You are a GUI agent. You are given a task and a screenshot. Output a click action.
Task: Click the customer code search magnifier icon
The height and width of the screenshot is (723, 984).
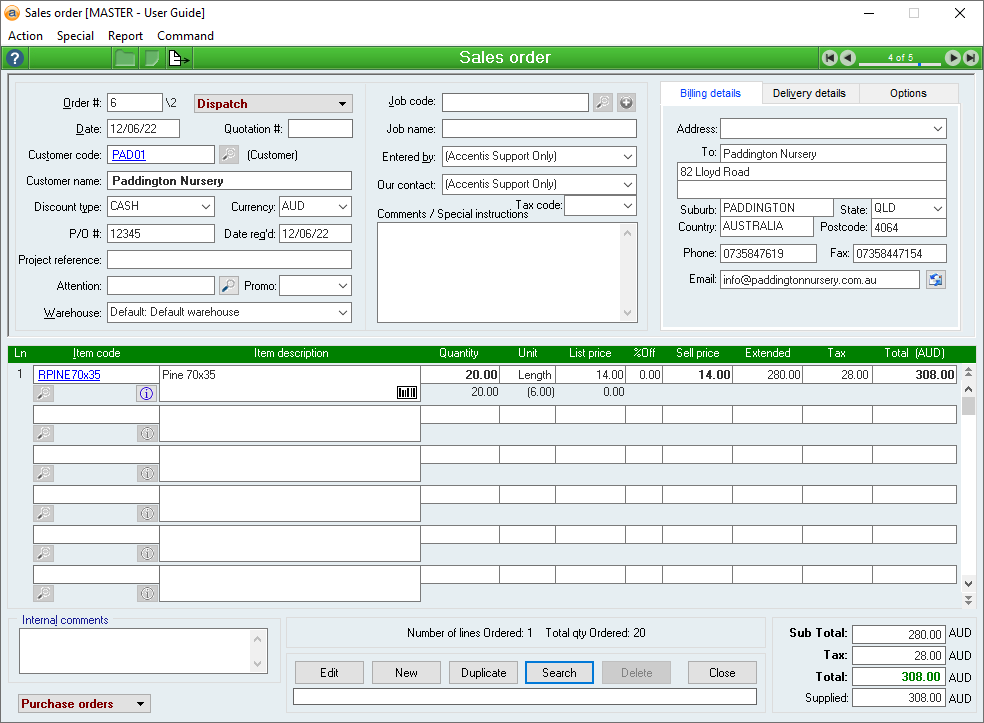click(x=229, y=154)
